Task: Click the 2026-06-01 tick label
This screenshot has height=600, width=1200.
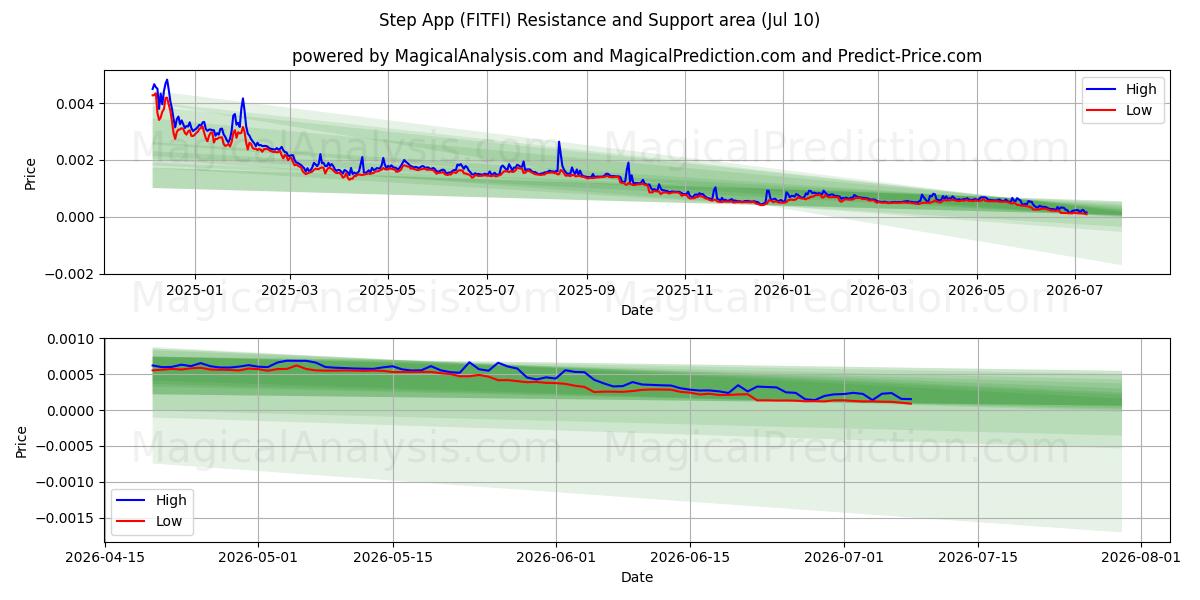Action: 556,557
